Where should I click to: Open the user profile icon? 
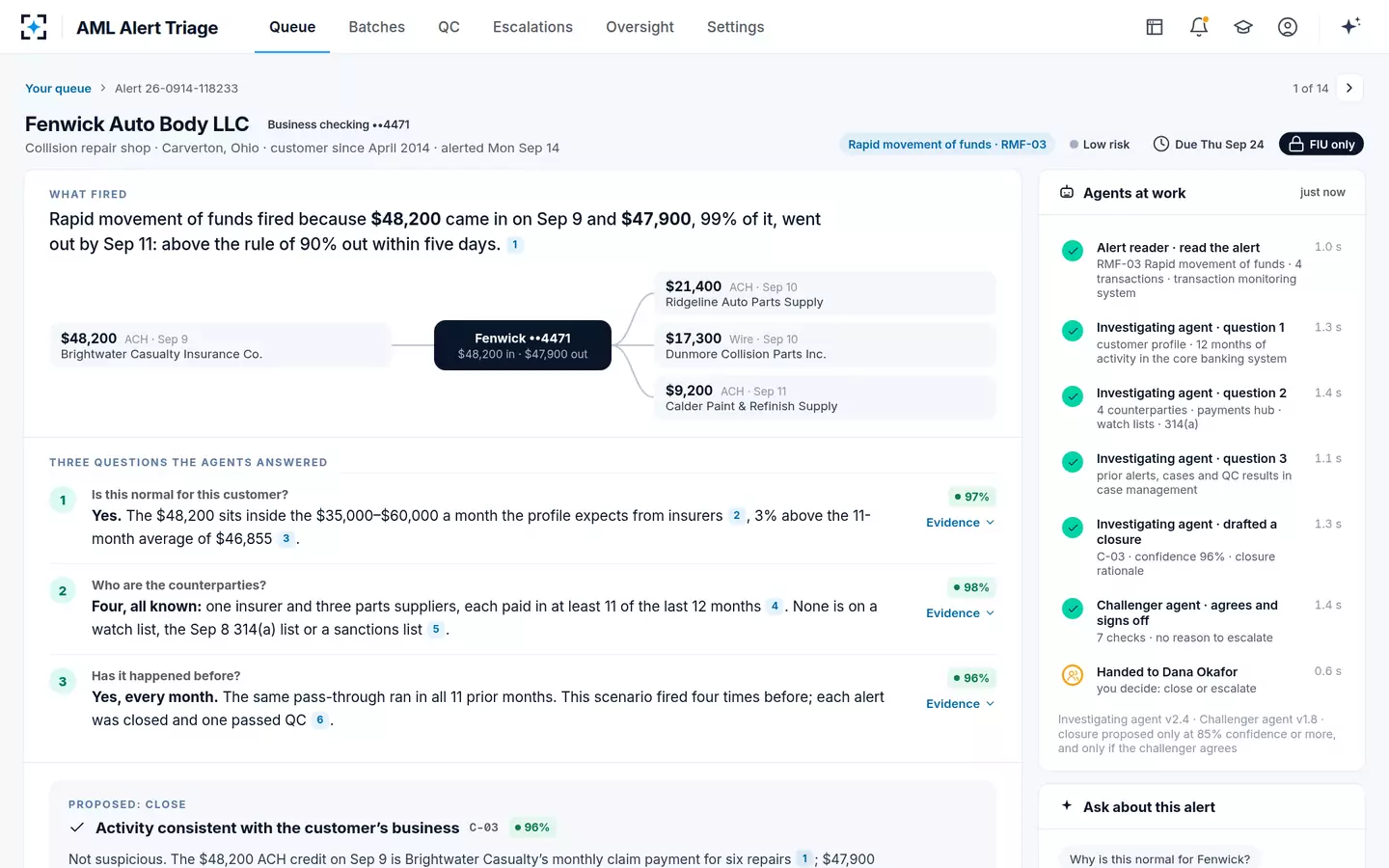(x=1288, y=27)
